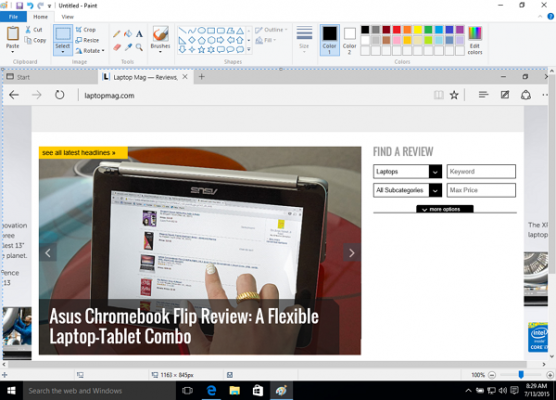Select the Pencil tool
Screen dimensions: 556x400
pyautogui.click(x=116, y=34)
